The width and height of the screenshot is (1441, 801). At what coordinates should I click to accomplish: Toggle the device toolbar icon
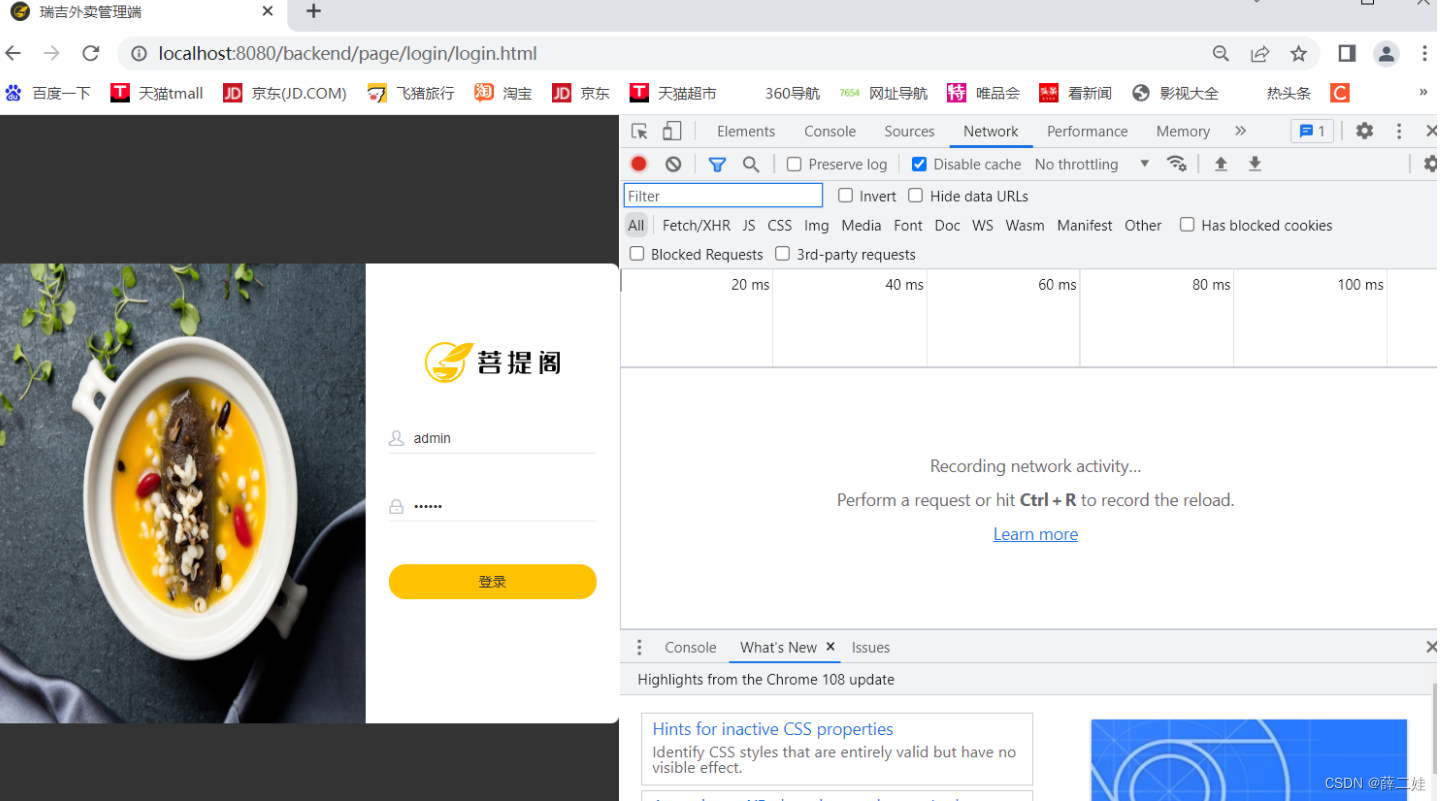tap(672, 131)
